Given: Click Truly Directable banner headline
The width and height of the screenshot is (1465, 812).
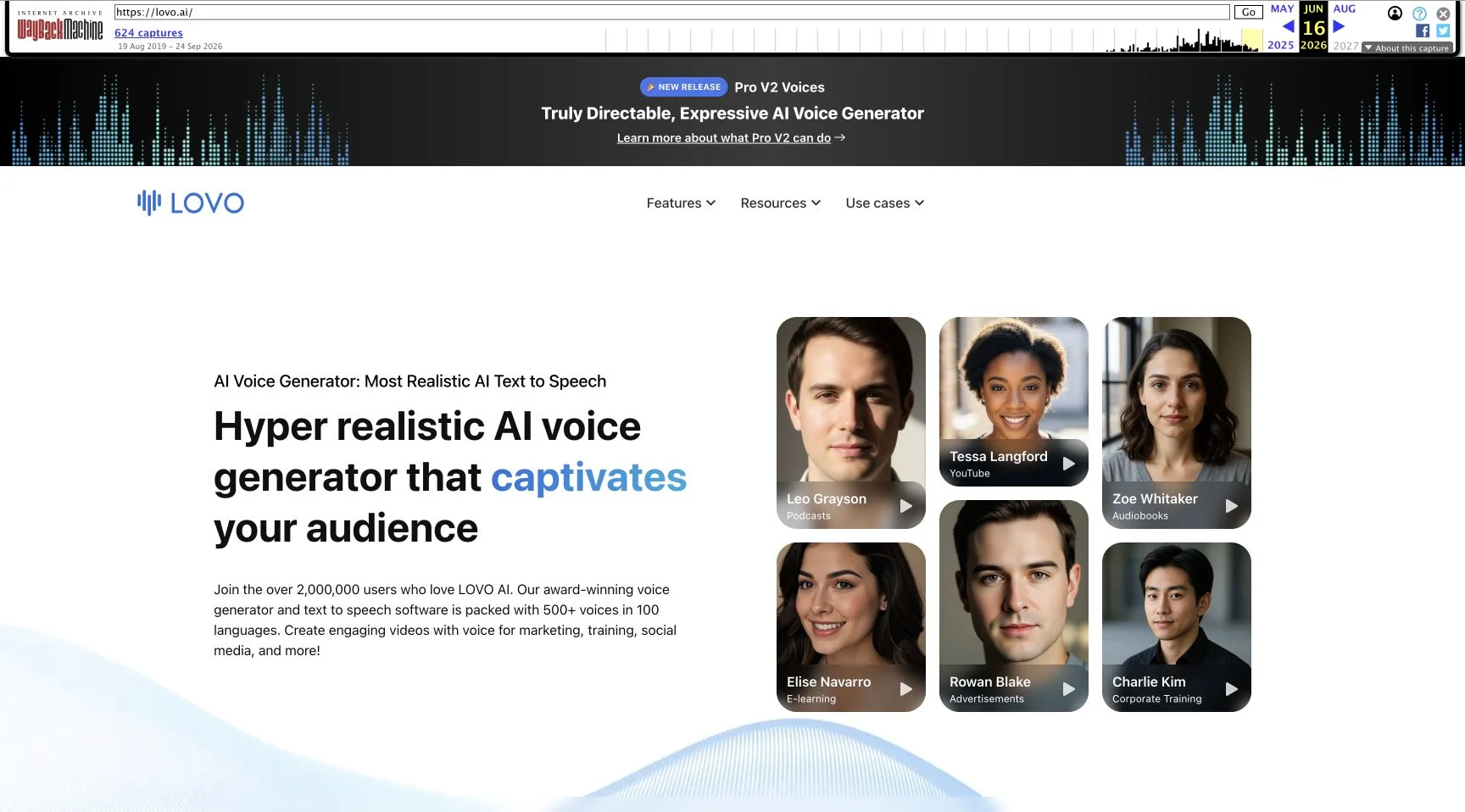Looking at the screenshot, I should (732, 113).
